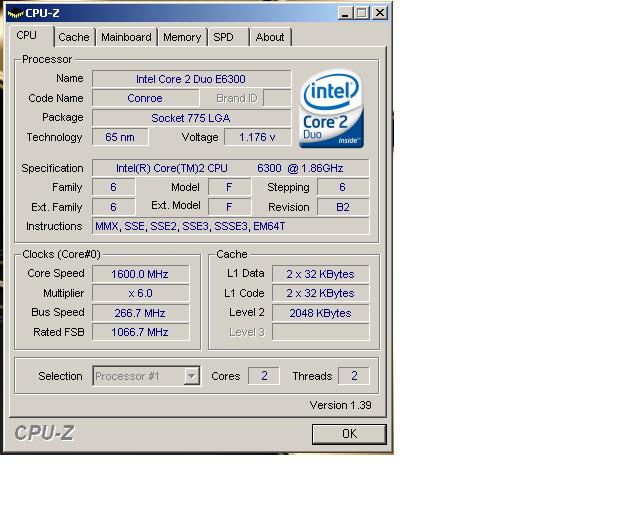Click the Multiplier x 6.0 value
The image size is (640, 512).
coord(140,293)
